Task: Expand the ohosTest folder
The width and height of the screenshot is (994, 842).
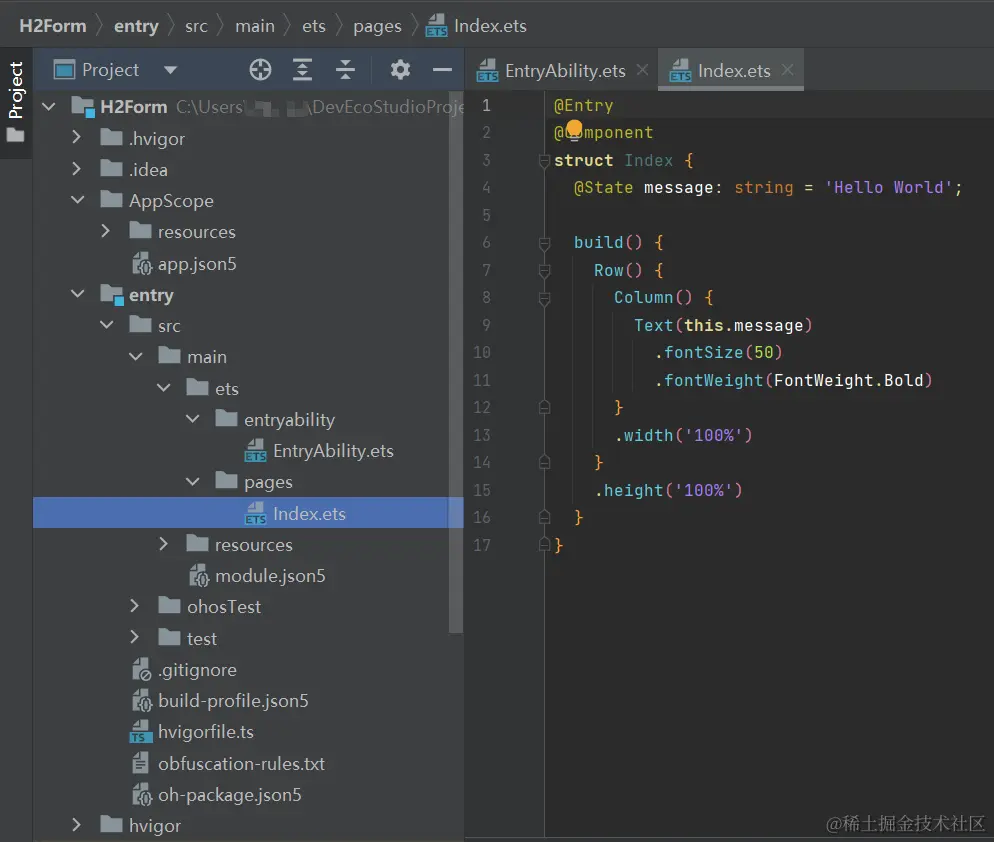Action: (x=134, y=606)
